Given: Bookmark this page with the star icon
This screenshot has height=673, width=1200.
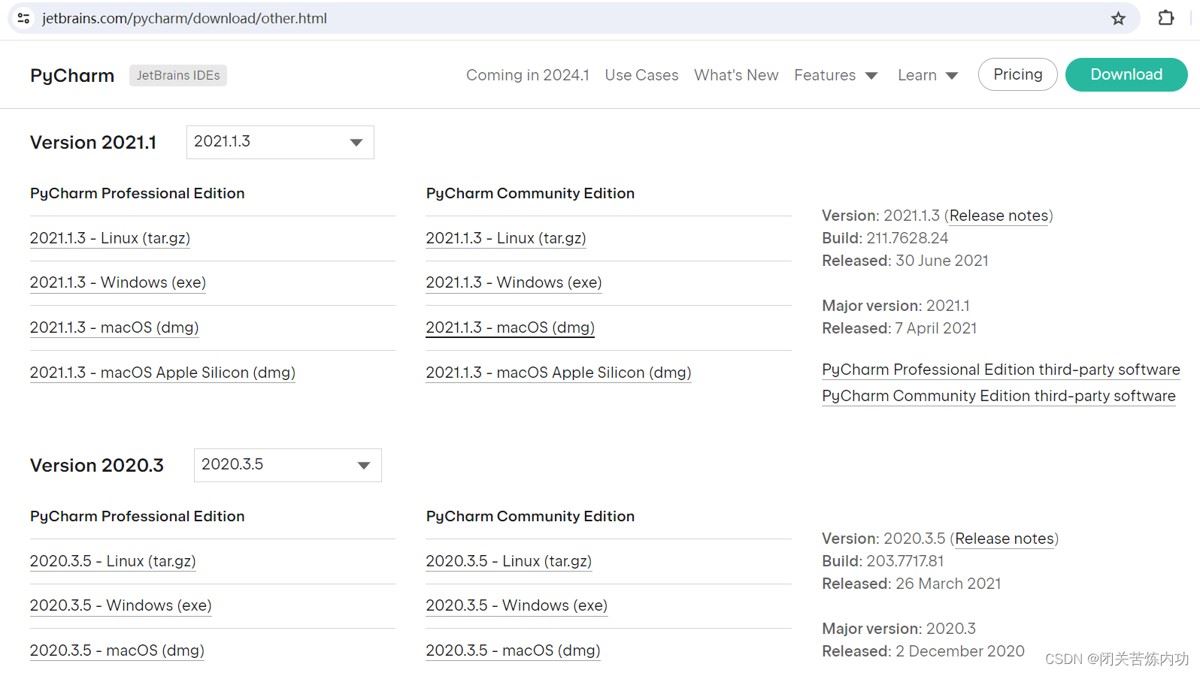Looking at the screenshot, I should tap(1118, 18).
